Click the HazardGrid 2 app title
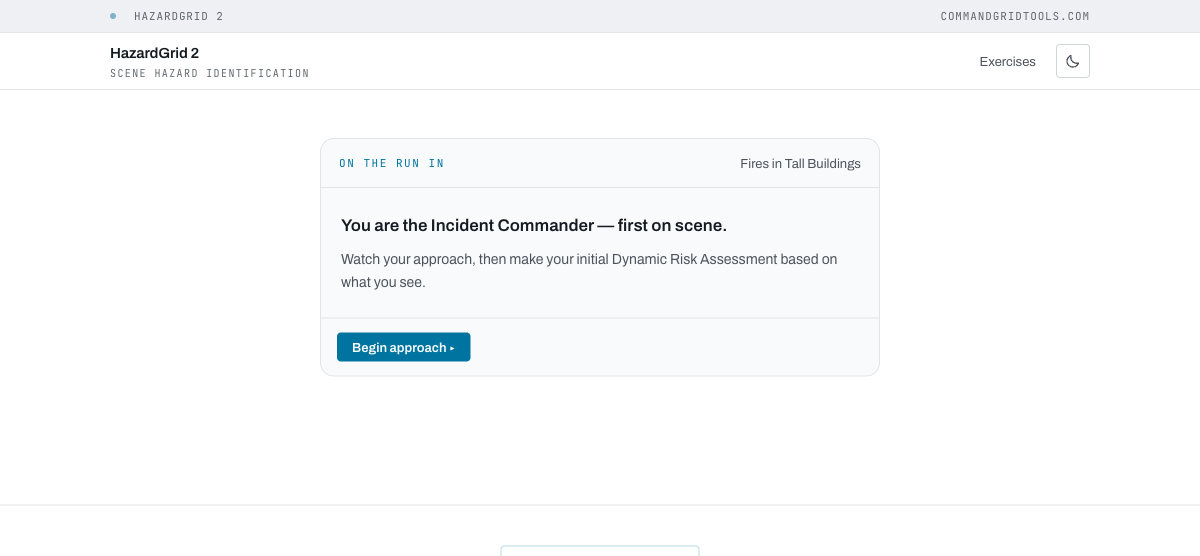This screenshot has height=556, width=1200. pos(154,53)
